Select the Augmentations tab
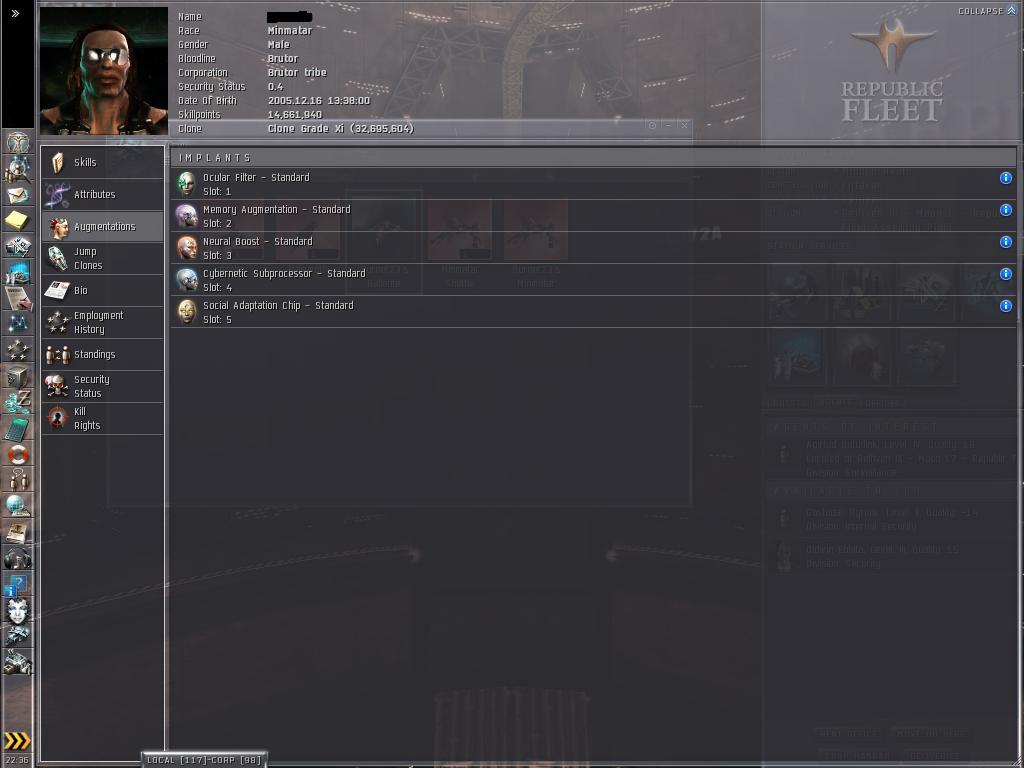 click(103, 227)
